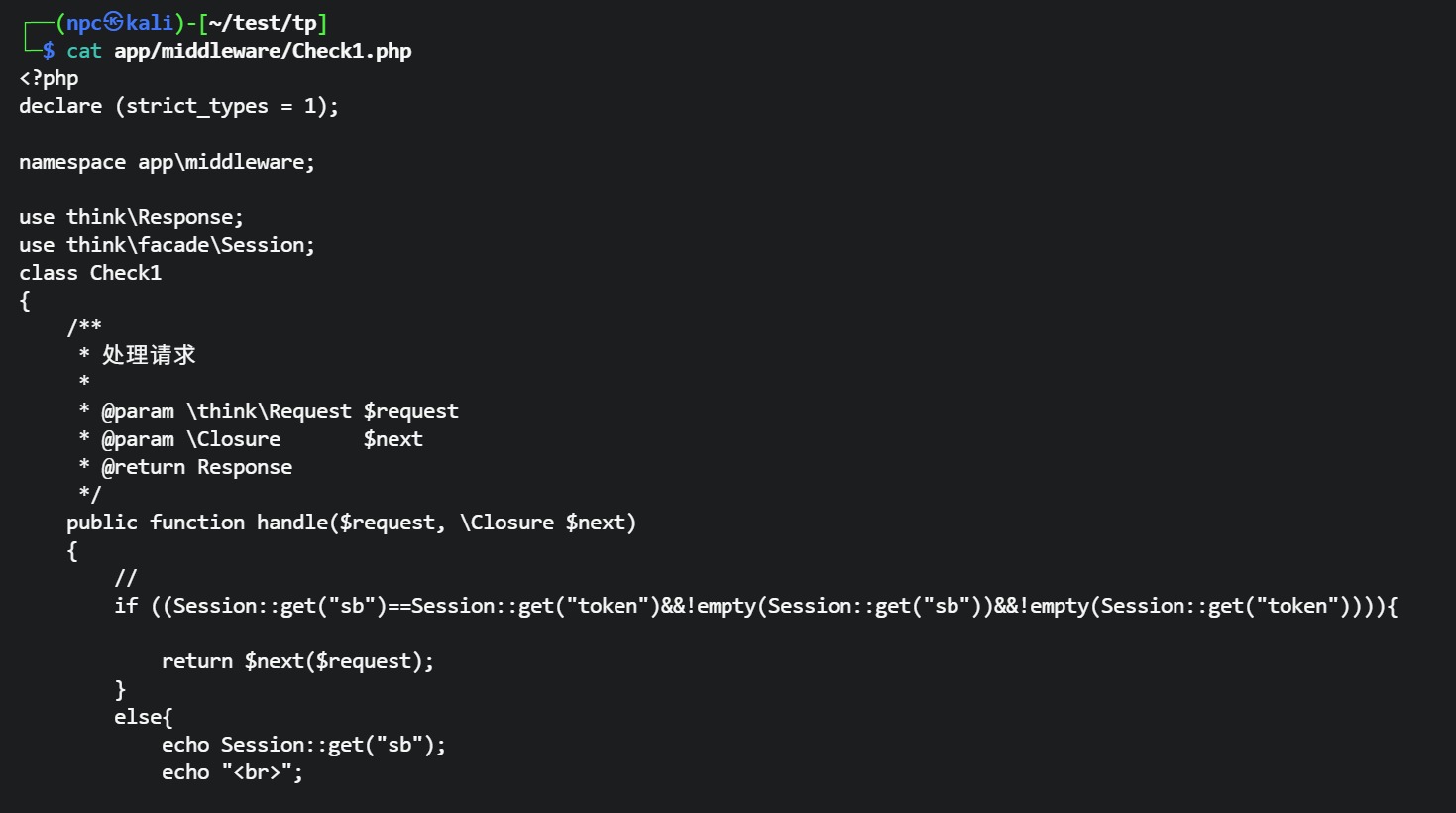Click the else keyword
1456x813 pixels.
[x=138, y=717]
